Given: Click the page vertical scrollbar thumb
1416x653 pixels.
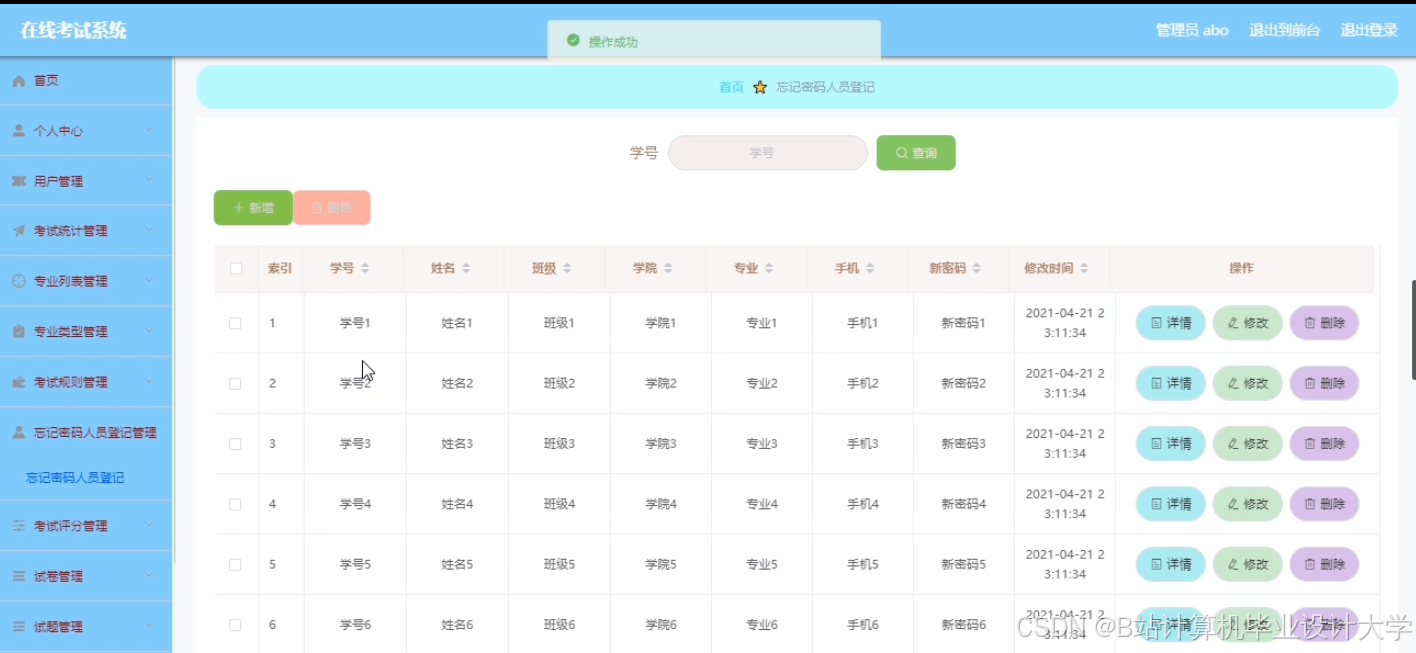Looking at the screenshot, I should 1413,330.
